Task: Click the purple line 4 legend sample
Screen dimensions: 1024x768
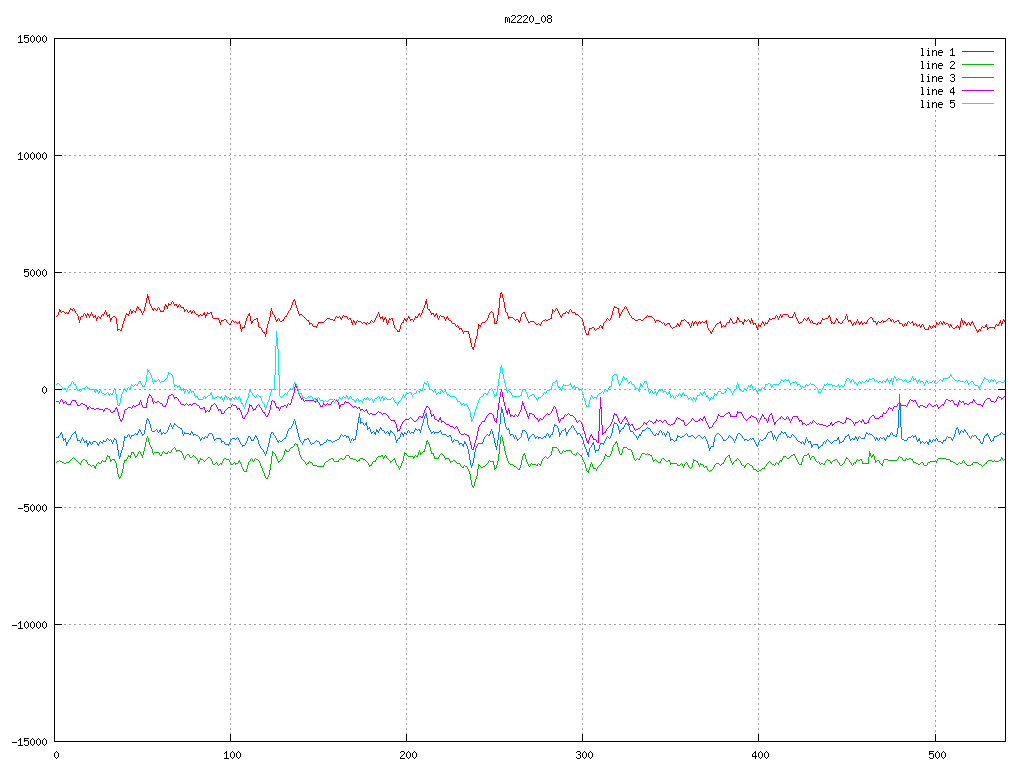Action: tap(978, 91)
